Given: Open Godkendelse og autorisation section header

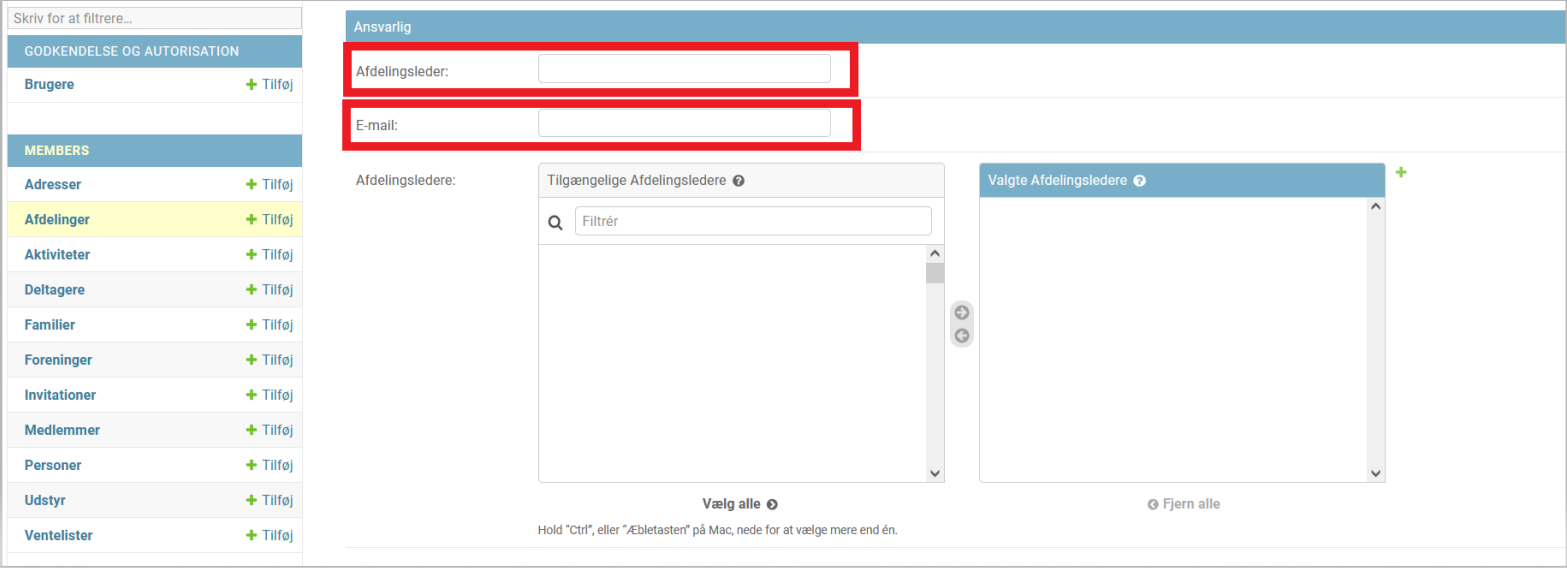Looking at the screenshot, I should coord(131,51).
